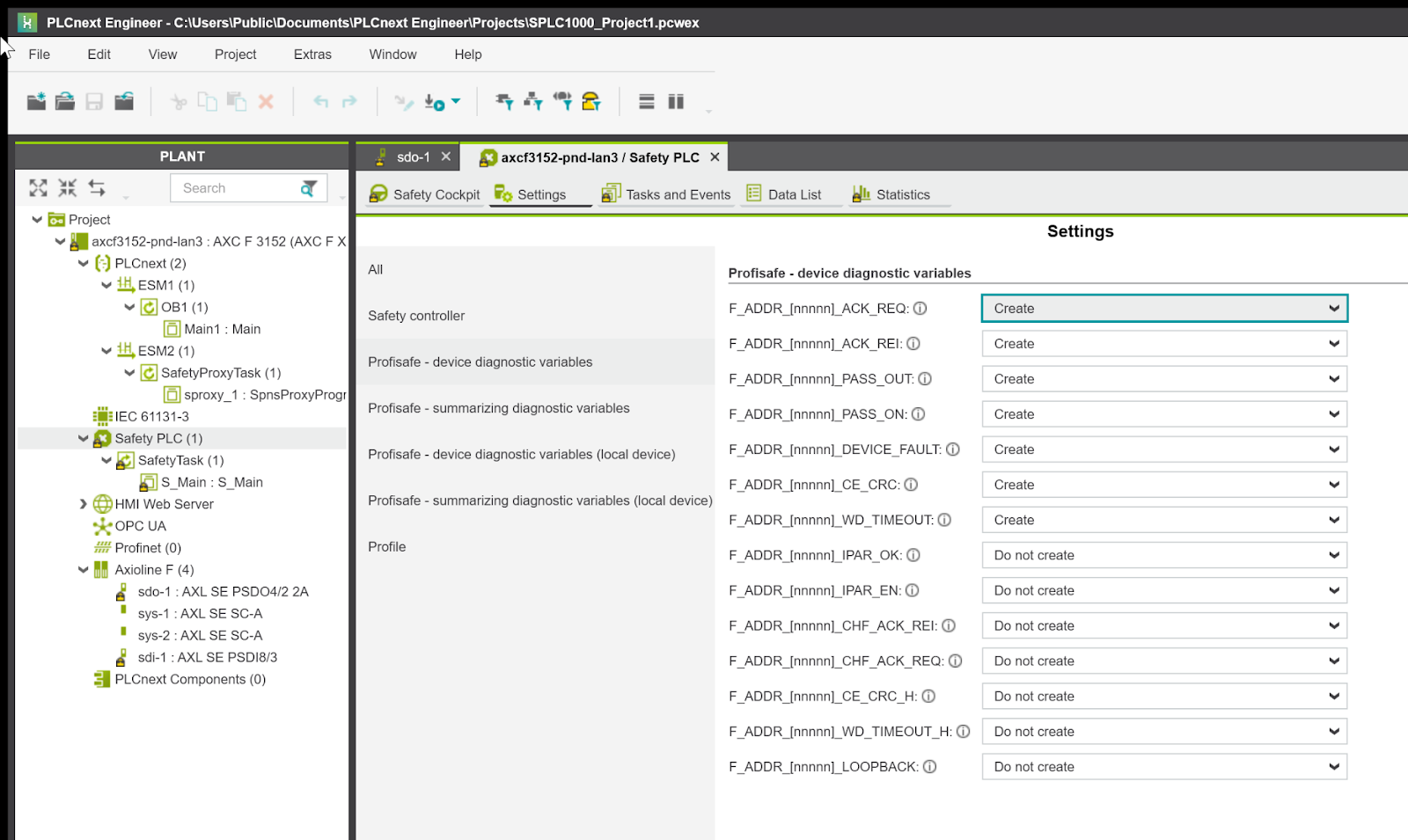Click the yellow safety filter icon

[591, 101]
